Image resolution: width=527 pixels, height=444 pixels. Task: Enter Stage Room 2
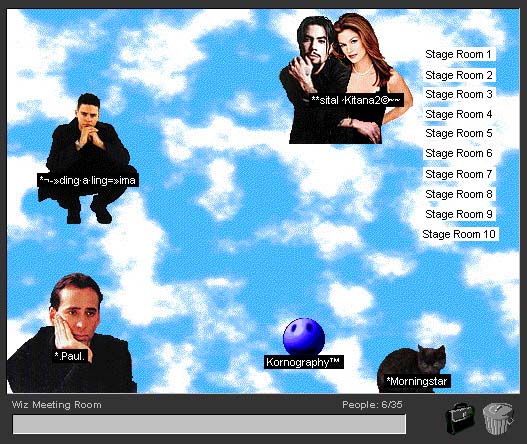(459, 75)
